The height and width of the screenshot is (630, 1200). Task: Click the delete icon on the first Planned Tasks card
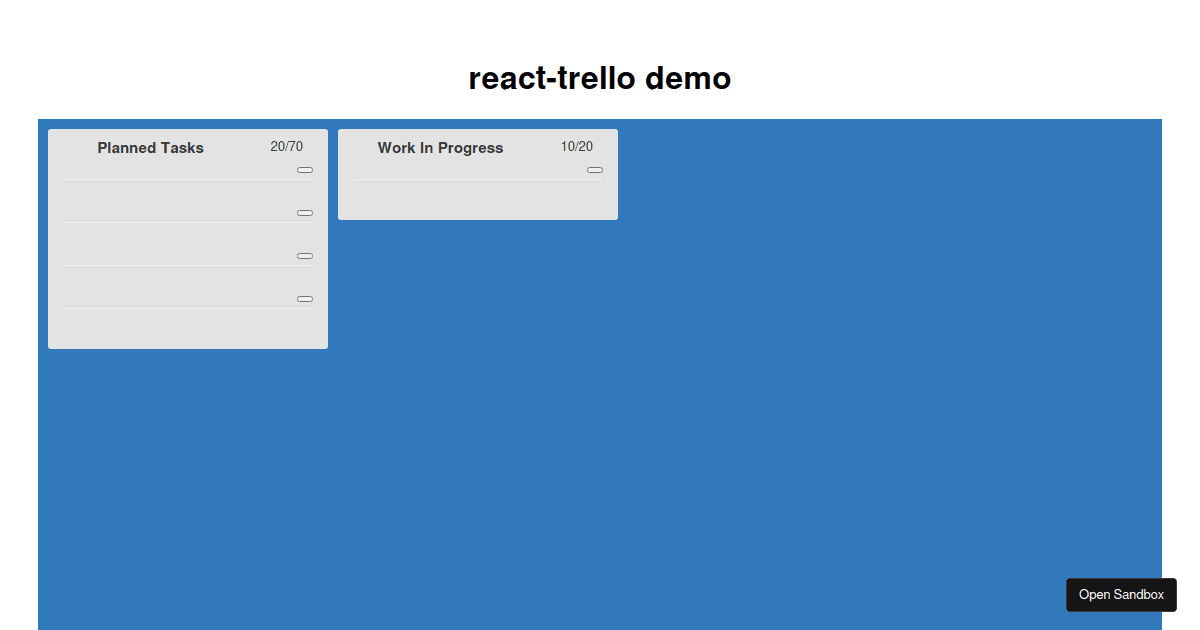tap(304, 169)
